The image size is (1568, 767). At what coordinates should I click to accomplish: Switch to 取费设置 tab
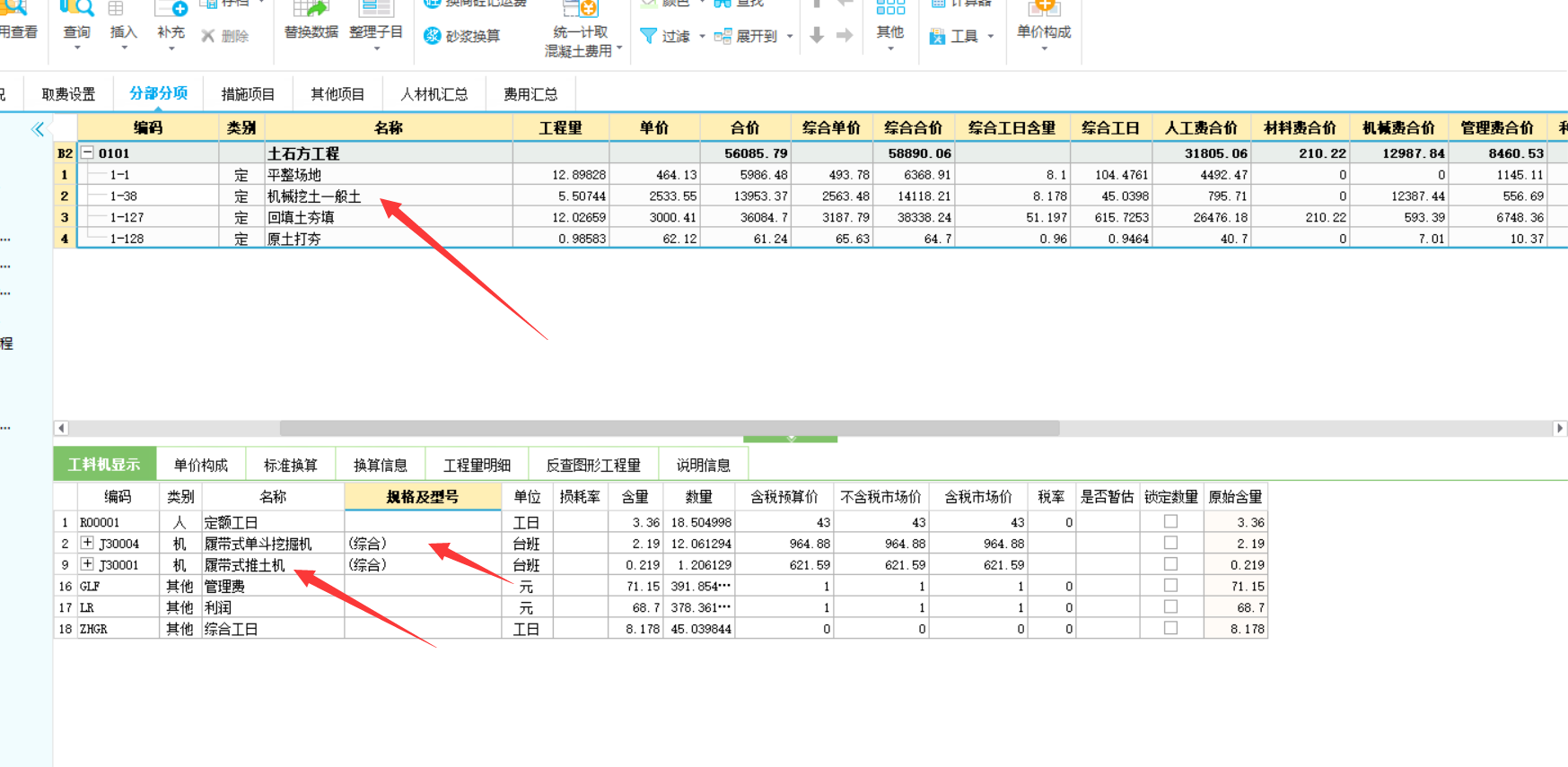pos(68,94)
